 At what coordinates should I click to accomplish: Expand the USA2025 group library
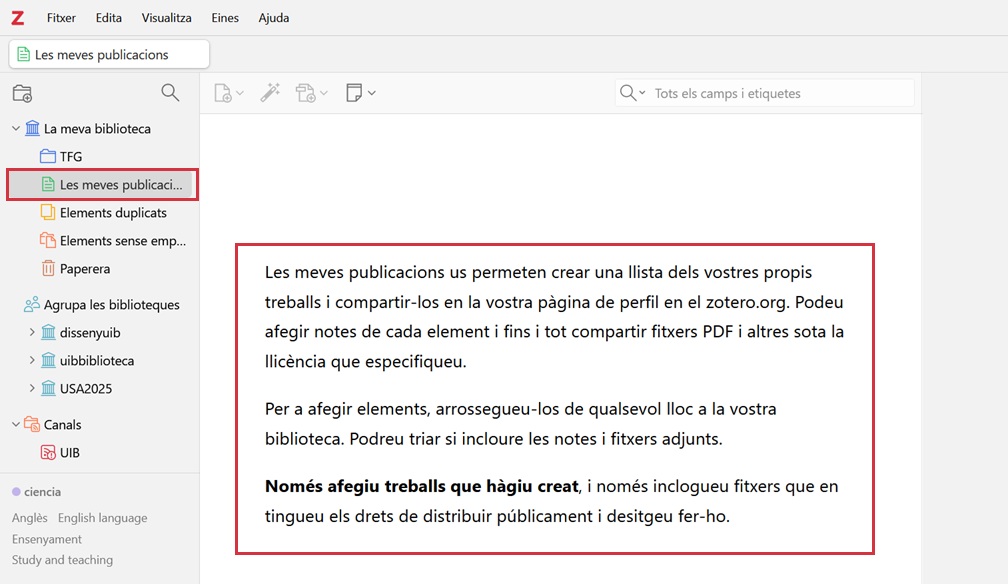click(x=32, y=388)
